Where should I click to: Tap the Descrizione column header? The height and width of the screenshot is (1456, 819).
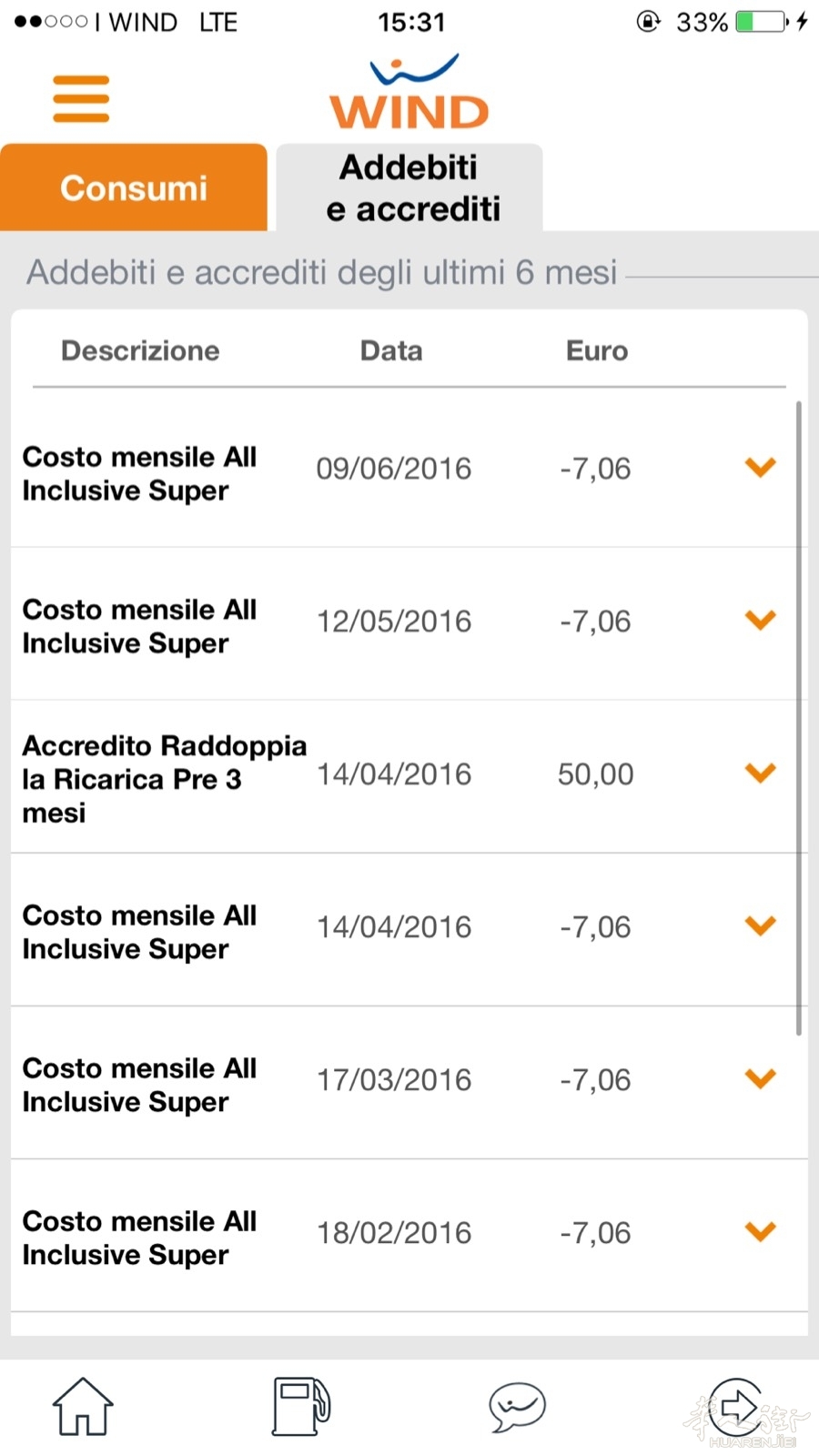[140, 351]
